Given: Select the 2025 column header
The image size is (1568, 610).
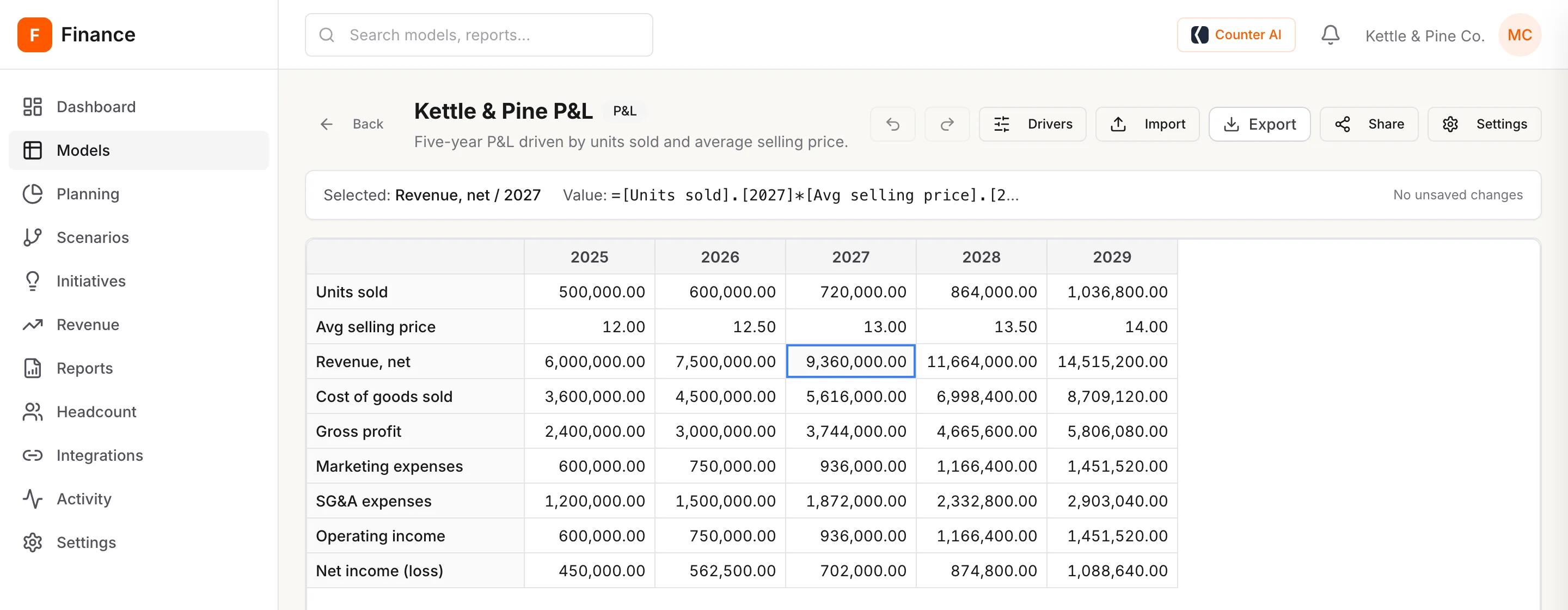Looking at the screenshot, I should point(589,257).
